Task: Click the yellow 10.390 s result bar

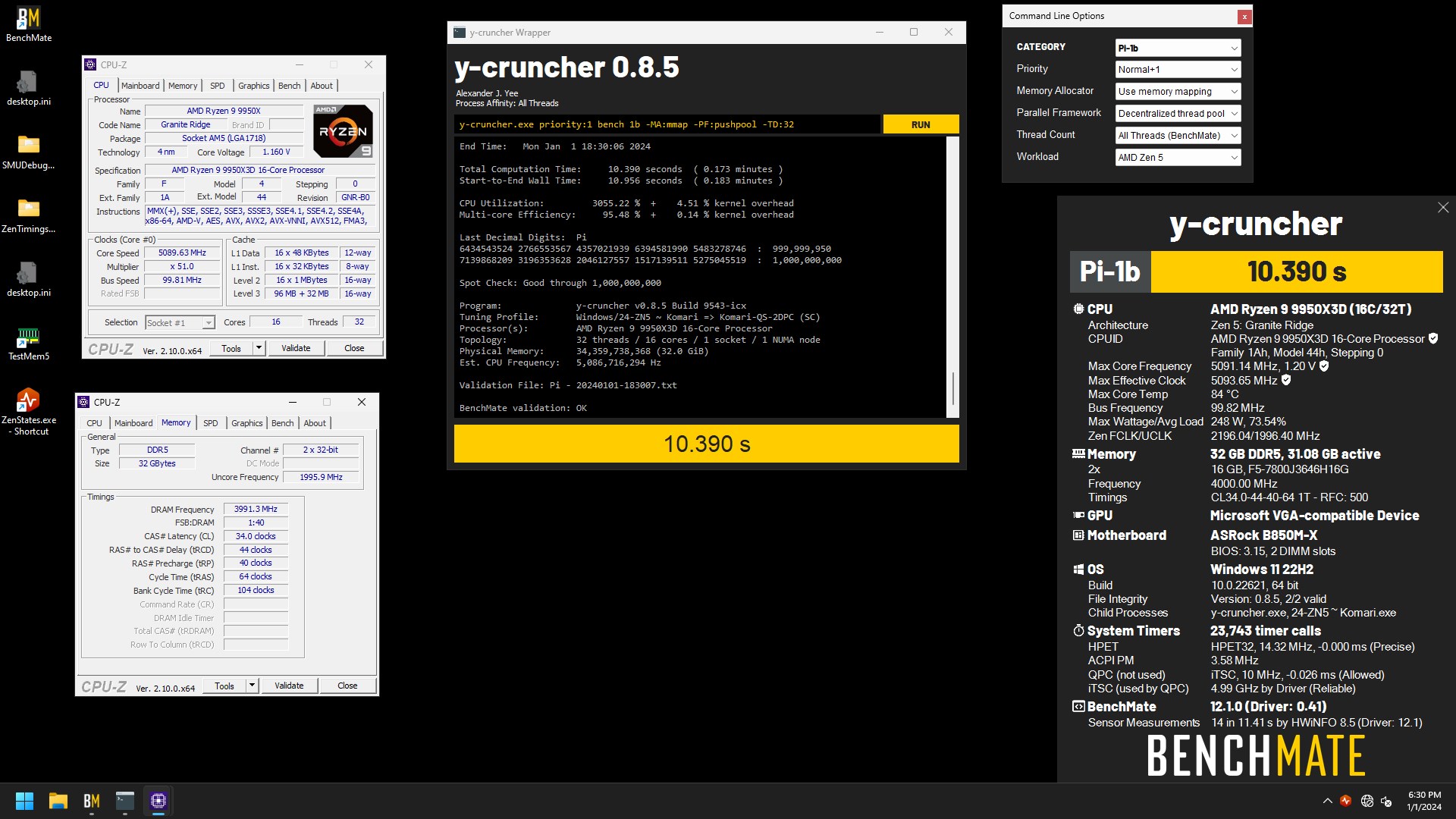Action: [x=707, y=444]
